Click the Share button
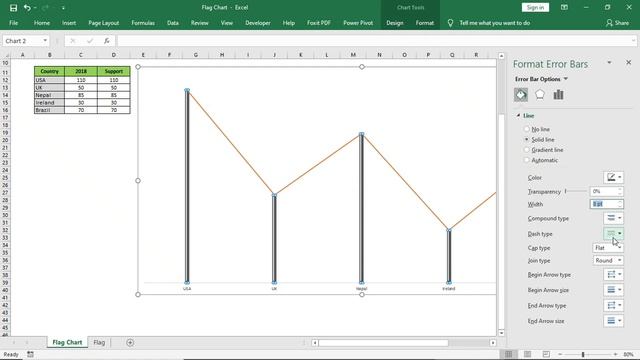 (618, 23)
